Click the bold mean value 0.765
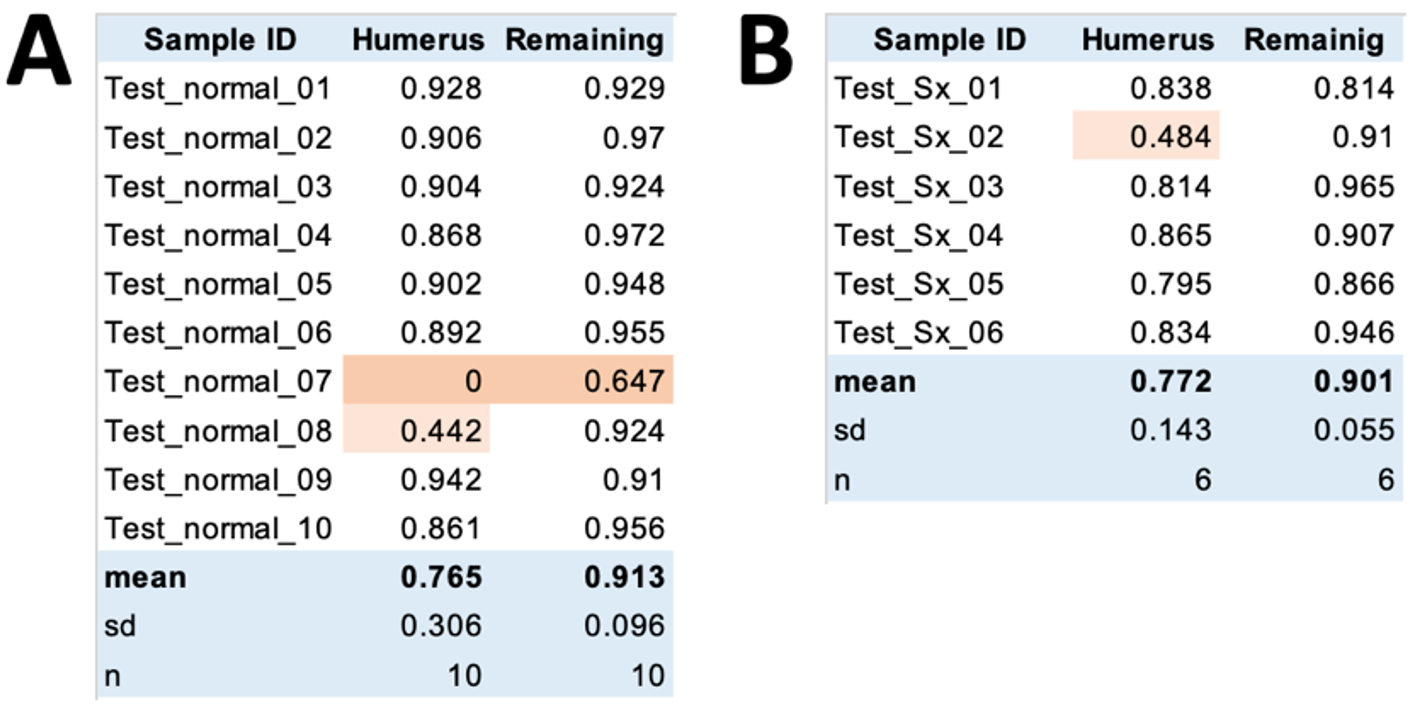The width and height of the screenshot is (1424, 718). click(x=441, y=577)
